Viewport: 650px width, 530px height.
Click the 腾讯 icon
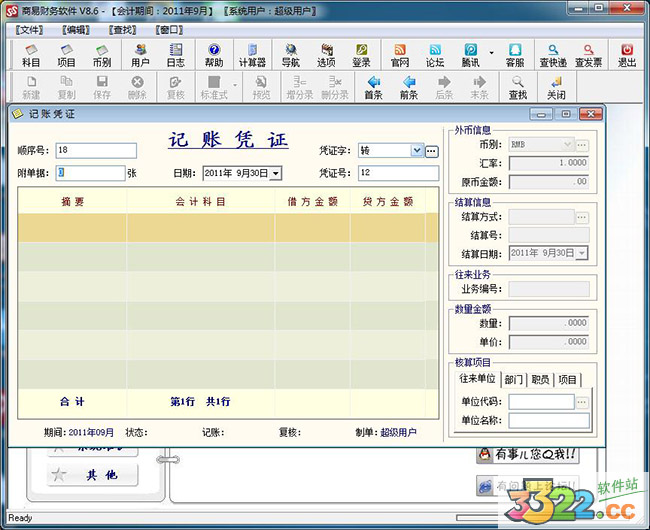[x=471, y=56]
